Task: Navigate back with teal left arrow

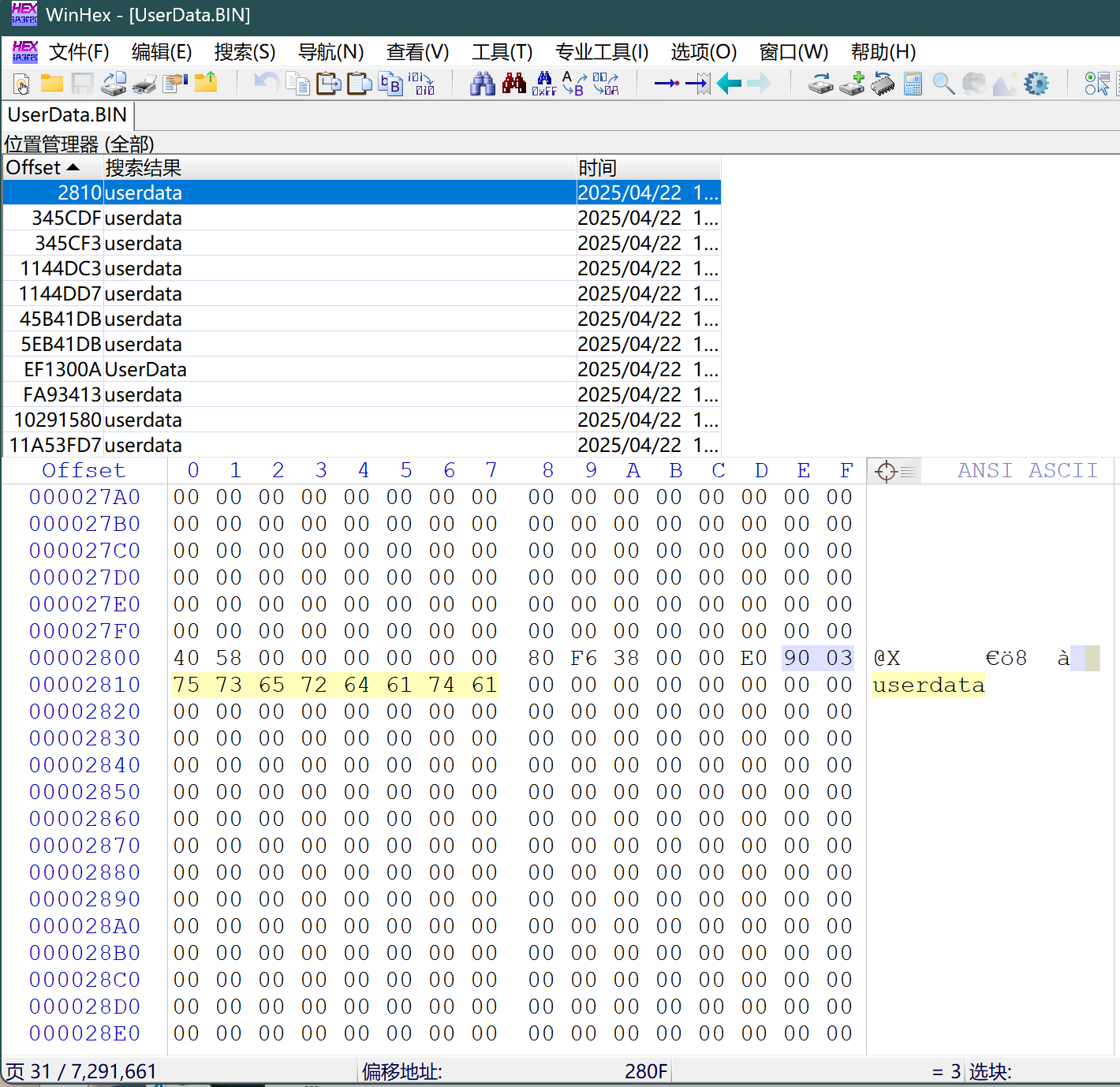Action: tap(729, 84)
